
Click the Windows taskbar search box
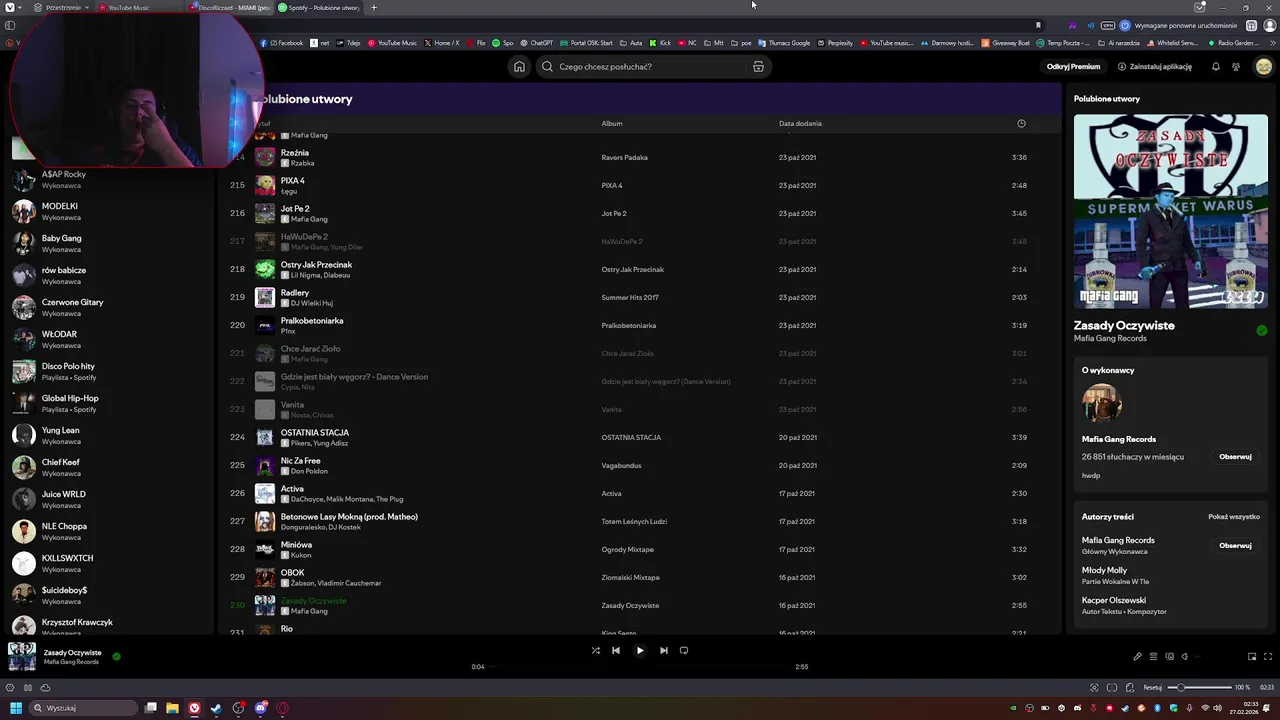83,708
